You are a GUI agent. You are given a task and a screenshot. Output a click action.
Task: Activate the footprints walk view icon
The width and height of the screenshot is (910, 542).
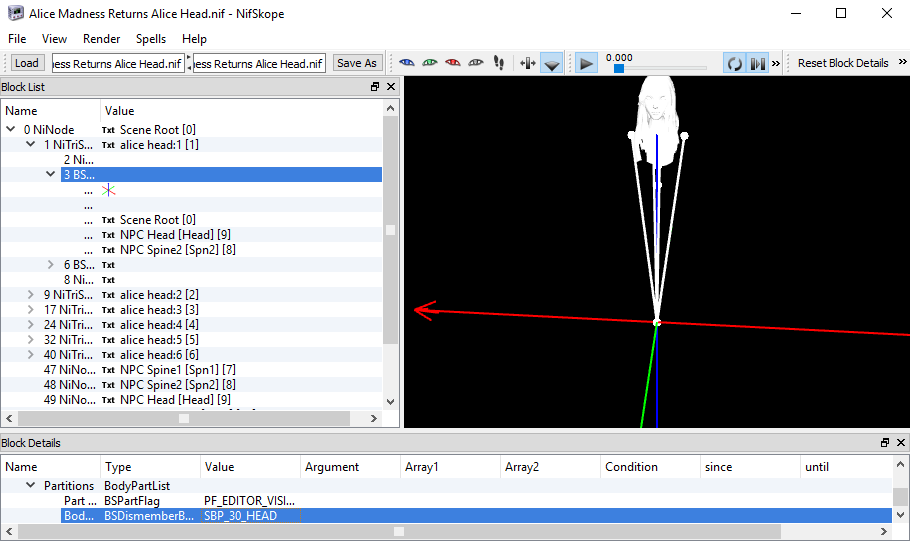tap(499, 63)
